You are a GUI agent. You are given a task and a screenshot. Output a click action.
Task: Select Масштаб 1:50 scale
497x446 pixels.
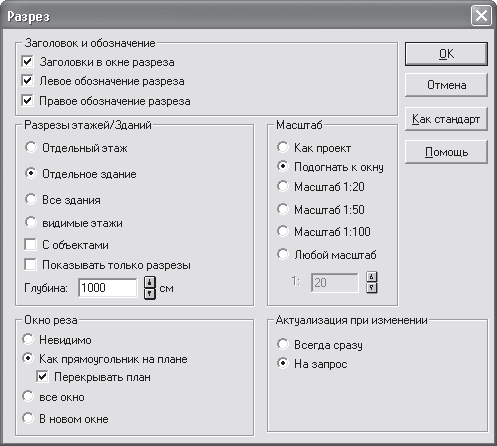click(x=283, y=209)
